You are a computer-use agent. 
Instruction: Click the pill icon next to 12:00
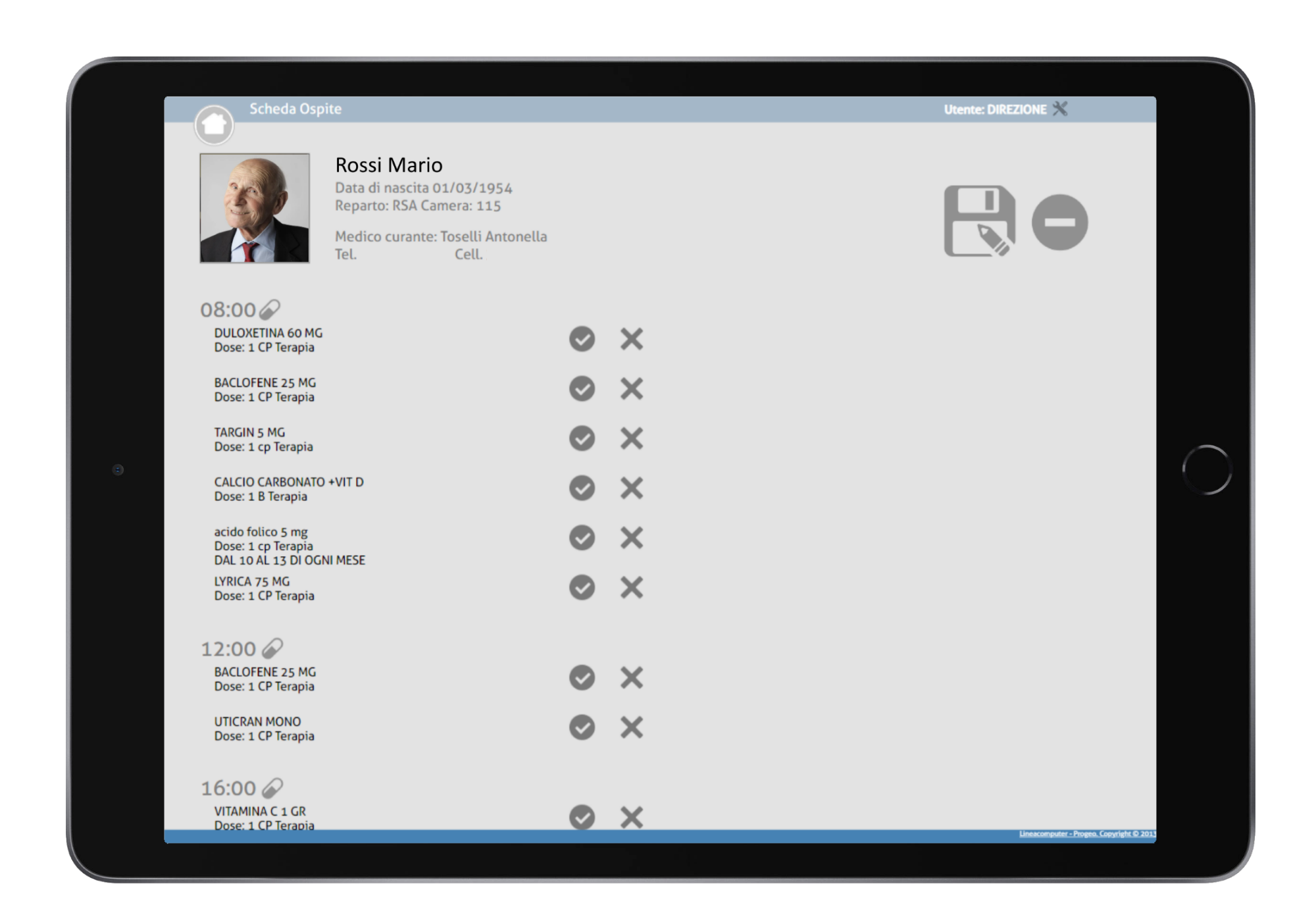coord(272,648)
